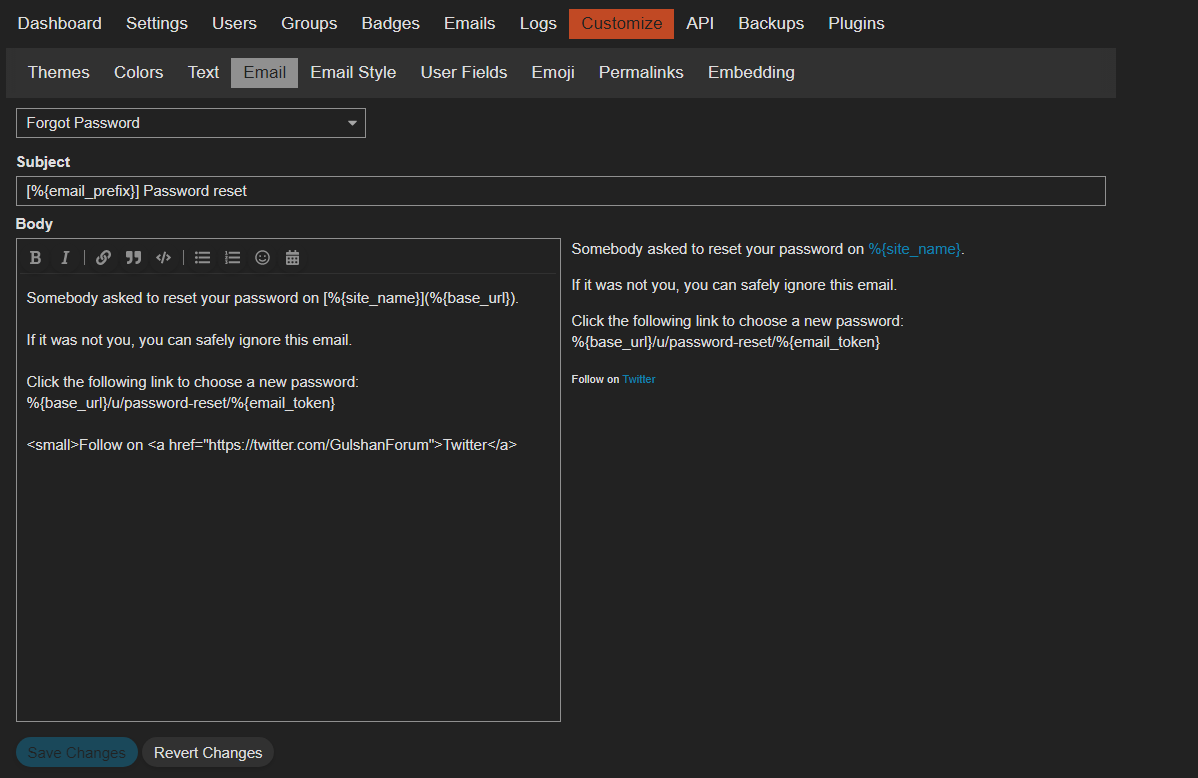Viewport: 1198px width, 778px height.
Task: Click preview text 'you can safely ignore this email'
Action: click(x=788, y=285)
